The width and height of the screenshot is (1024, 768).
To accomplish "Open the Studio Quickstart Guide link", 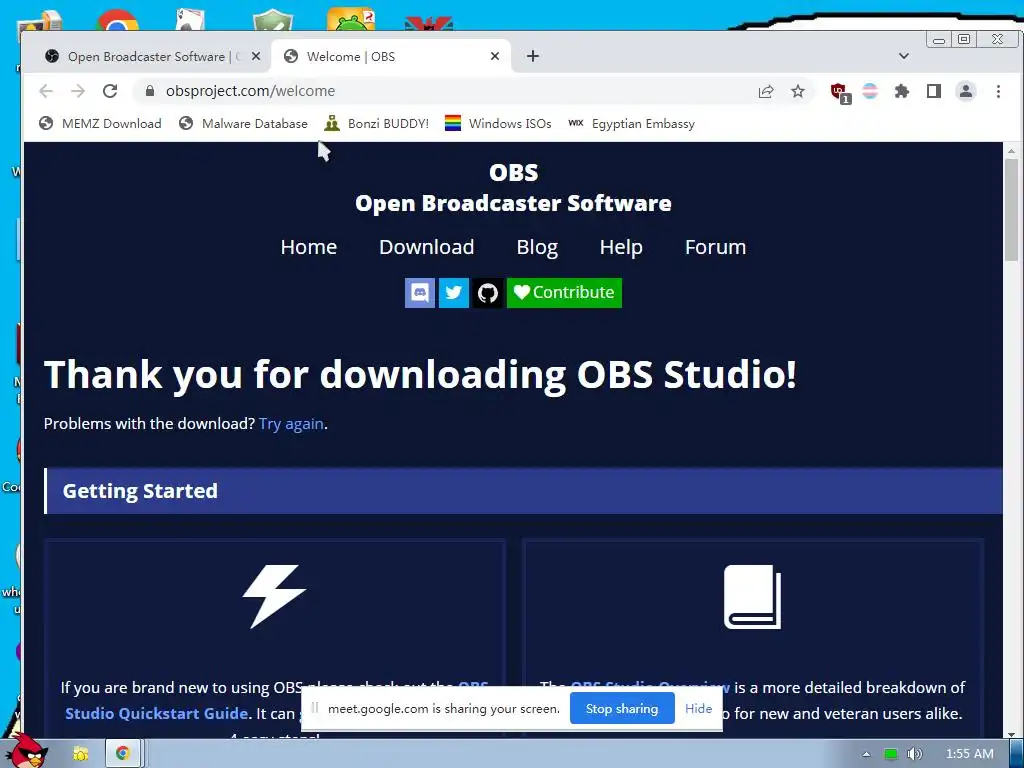I will click(156, 713).
